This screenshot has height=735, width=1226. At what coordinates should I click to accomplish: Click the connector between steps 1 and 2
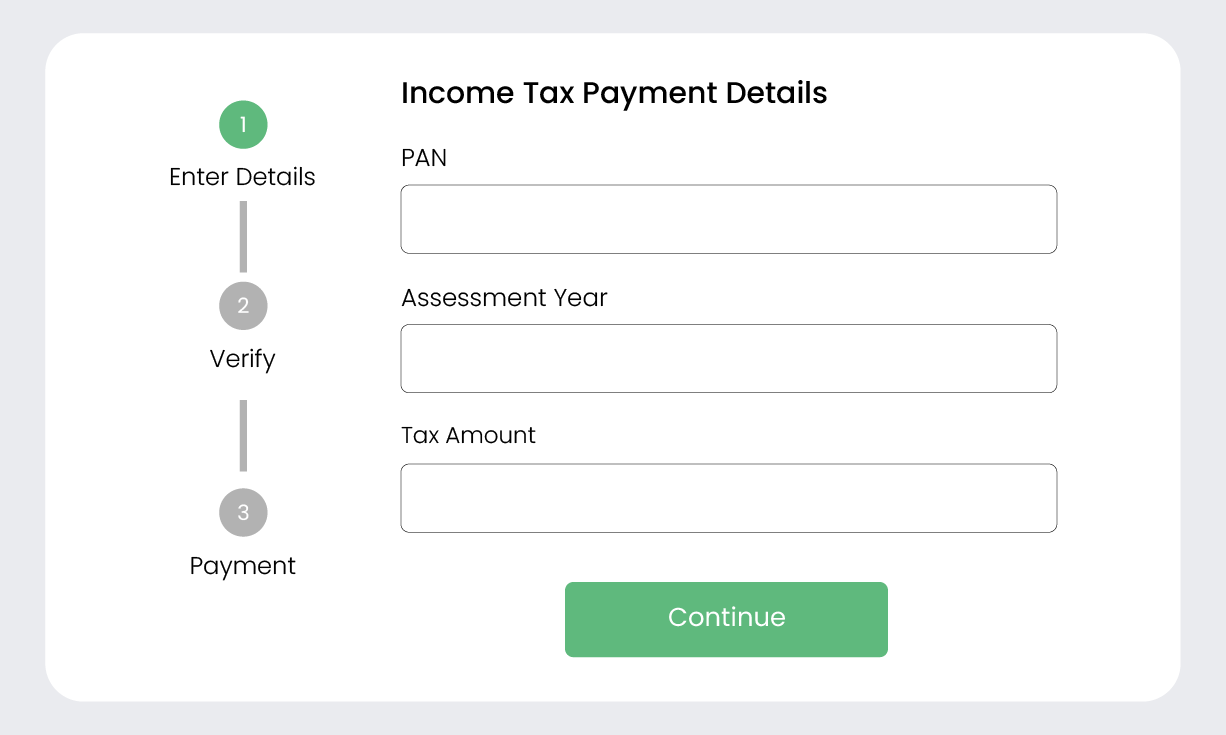(243, 237)
